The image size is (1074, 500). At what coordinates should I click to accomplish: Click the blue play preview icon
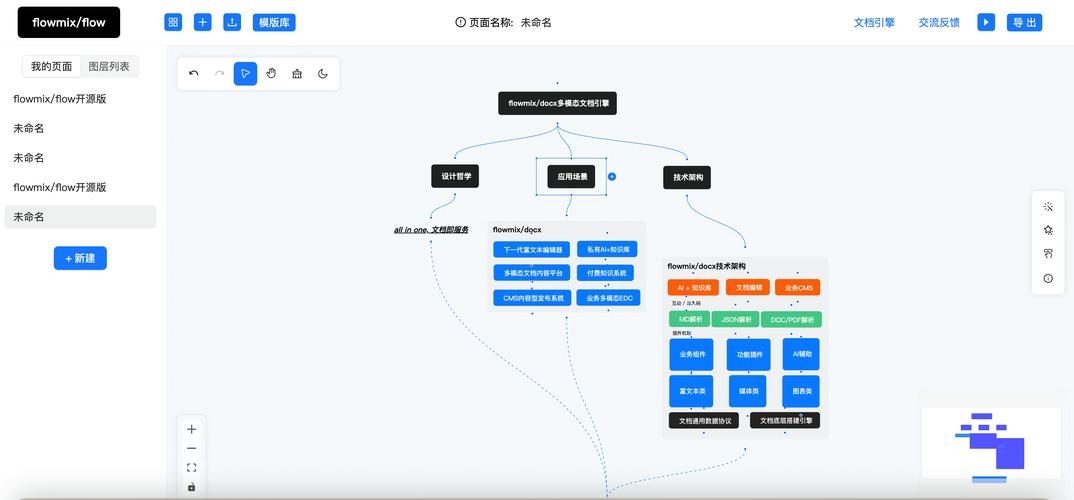[986, 22]
